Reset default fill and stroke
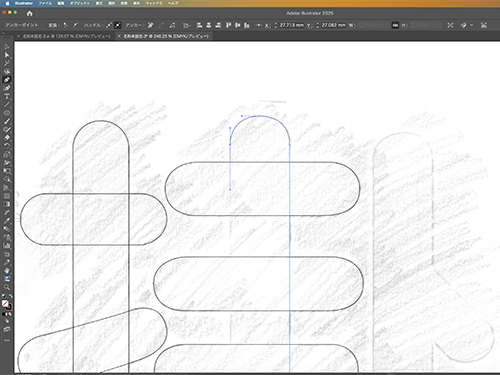This screenshot has height=375, width=500. point(4,296)
